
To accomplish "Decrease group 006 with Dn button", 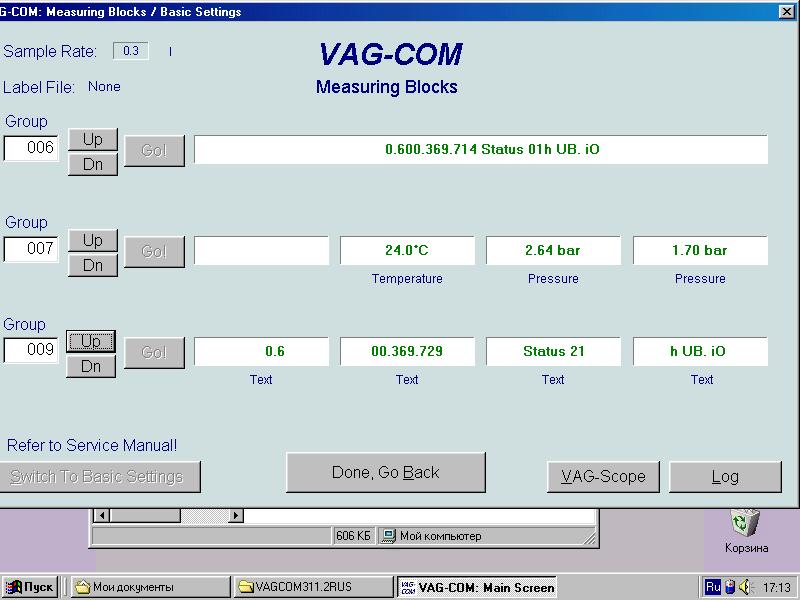I will [x=93, y=164].
